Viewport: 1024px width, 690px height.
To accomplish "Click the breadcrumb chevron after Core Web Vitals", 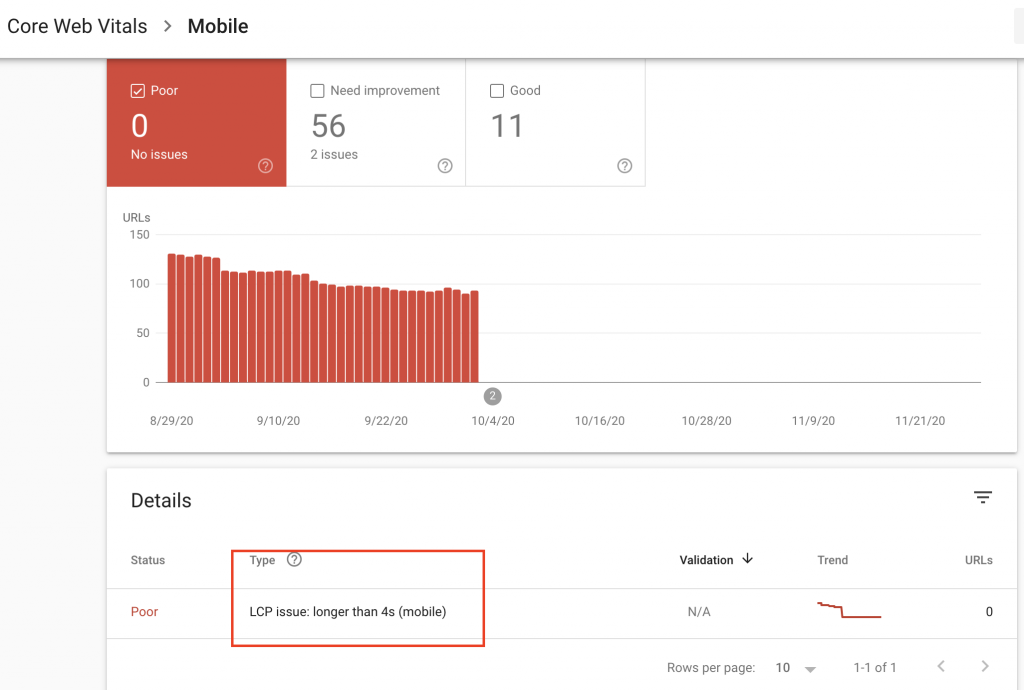I will [166, 27].
